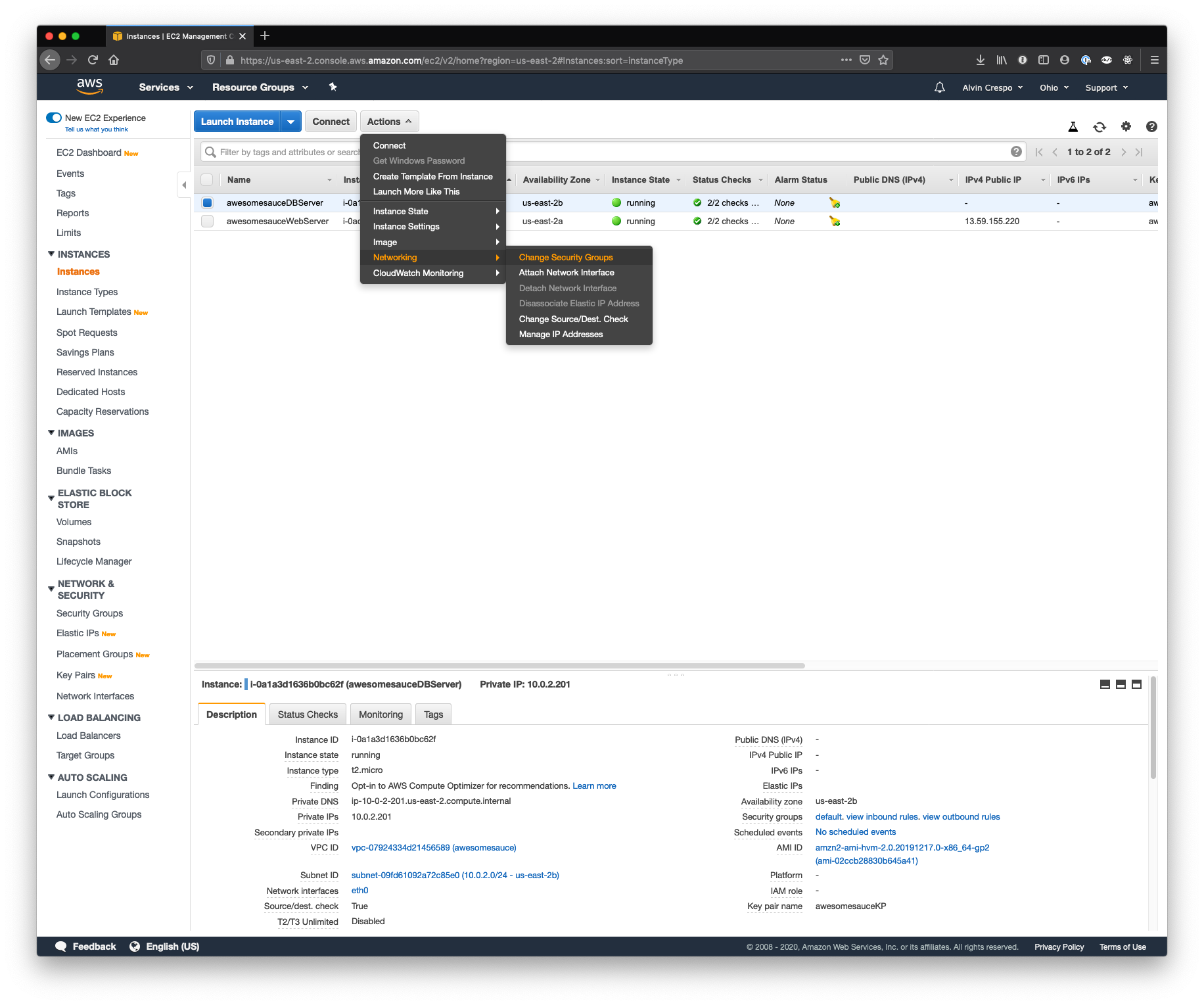The height and width of the screenshot is (1005, 1204).
Task: Check the awesomesauceWebServer row checkbox
Action: coord(207,222)
